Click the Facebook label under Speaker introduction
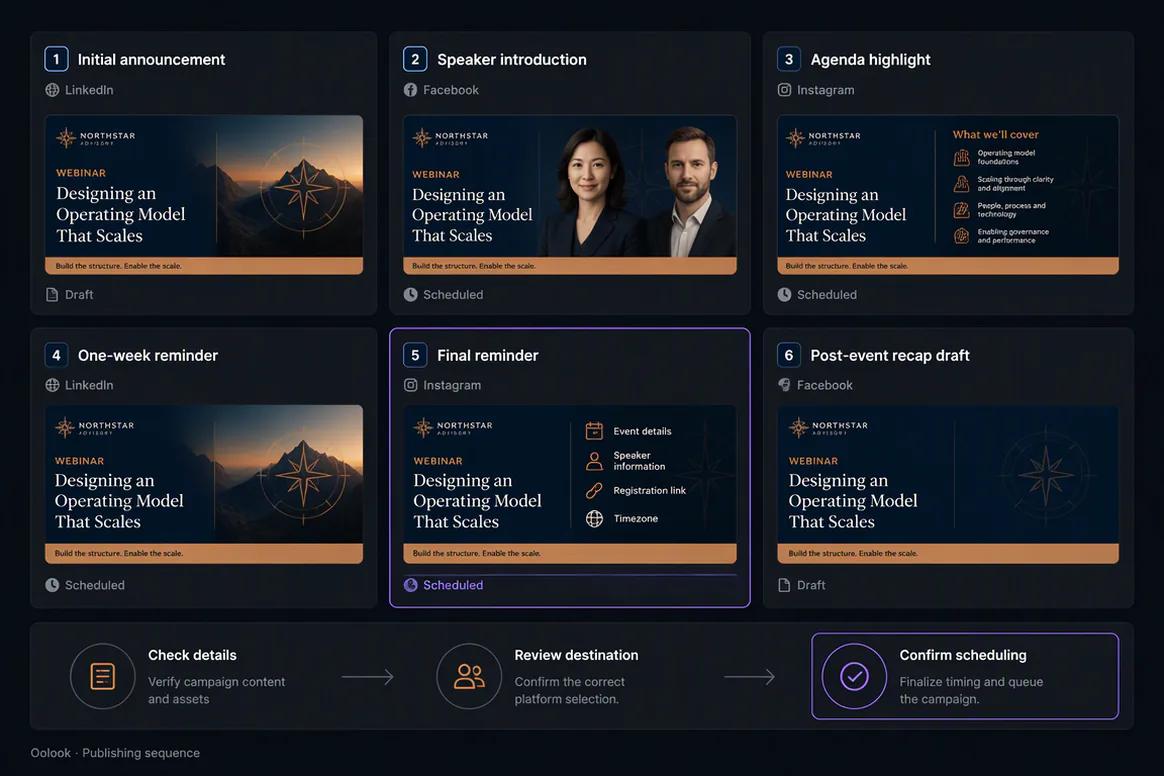Image resolution: width=1164 pixels, height=776 pixels. (451, 90)
